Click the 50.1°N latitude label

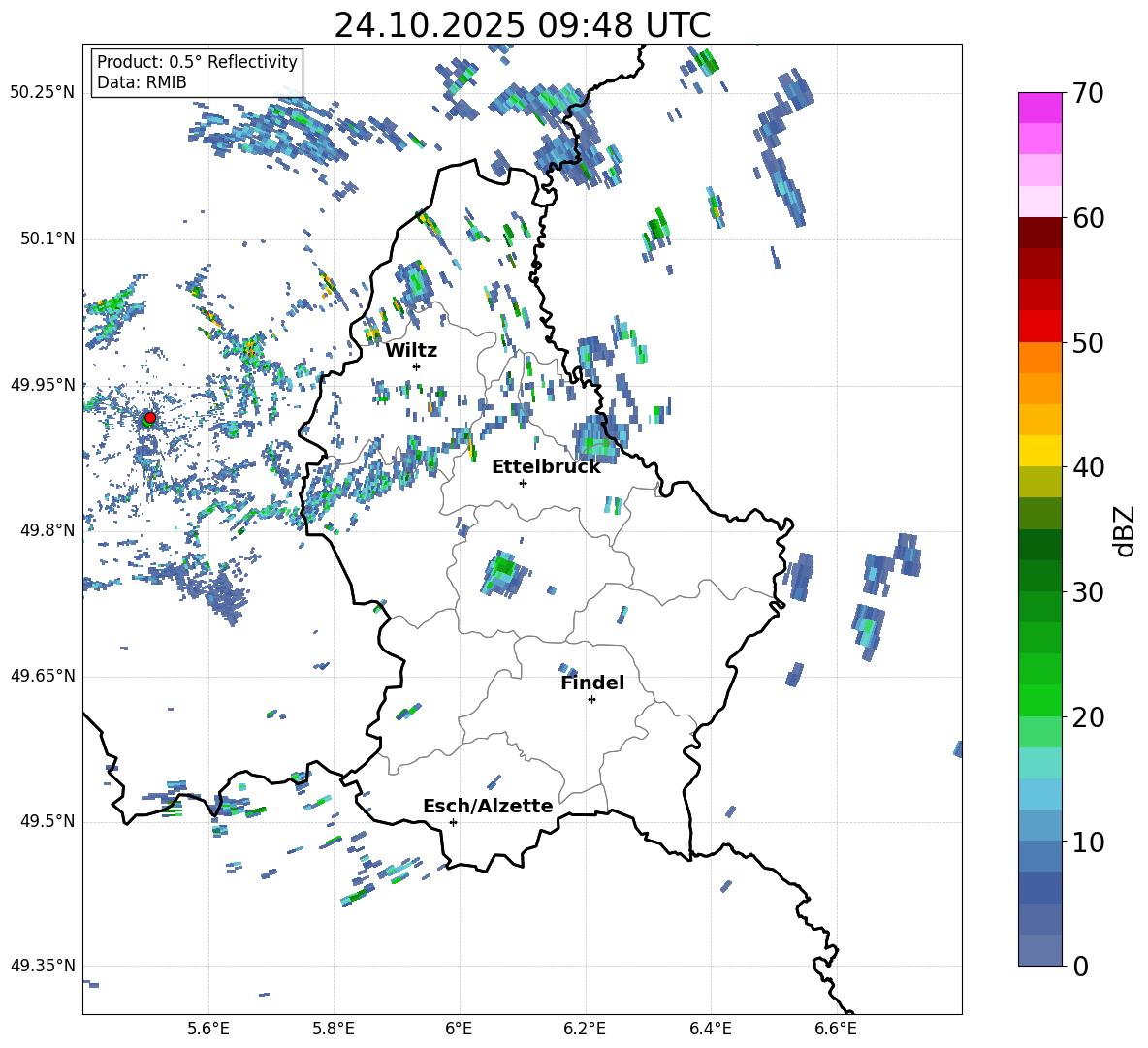pos(48,238)
